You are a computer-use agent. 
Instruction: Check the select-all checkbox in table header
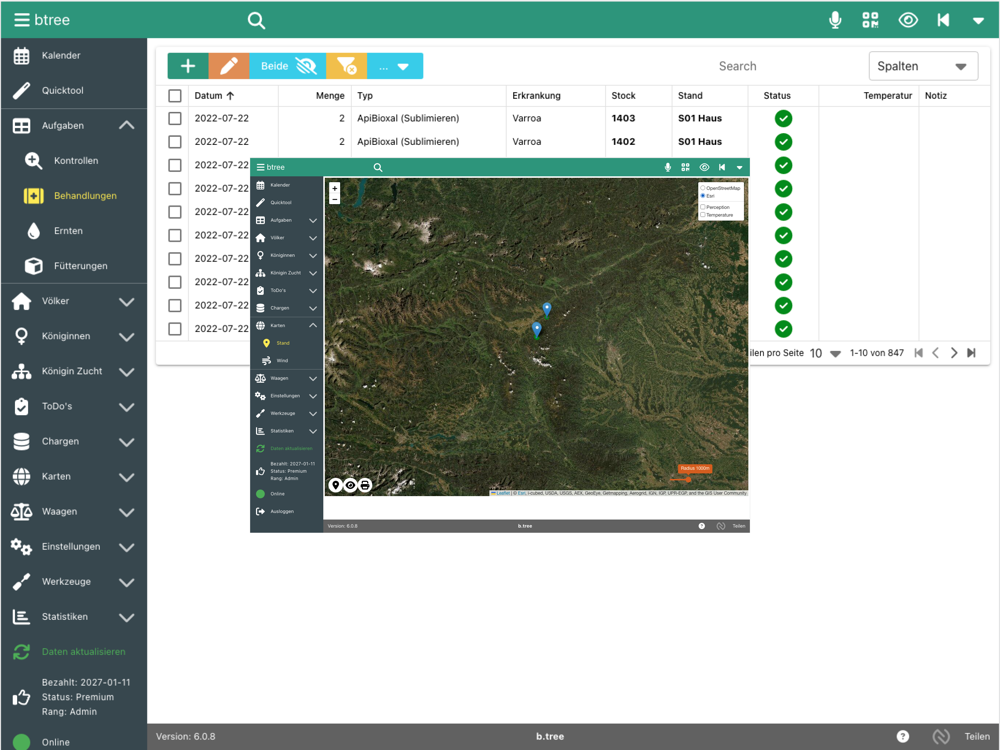175,96
